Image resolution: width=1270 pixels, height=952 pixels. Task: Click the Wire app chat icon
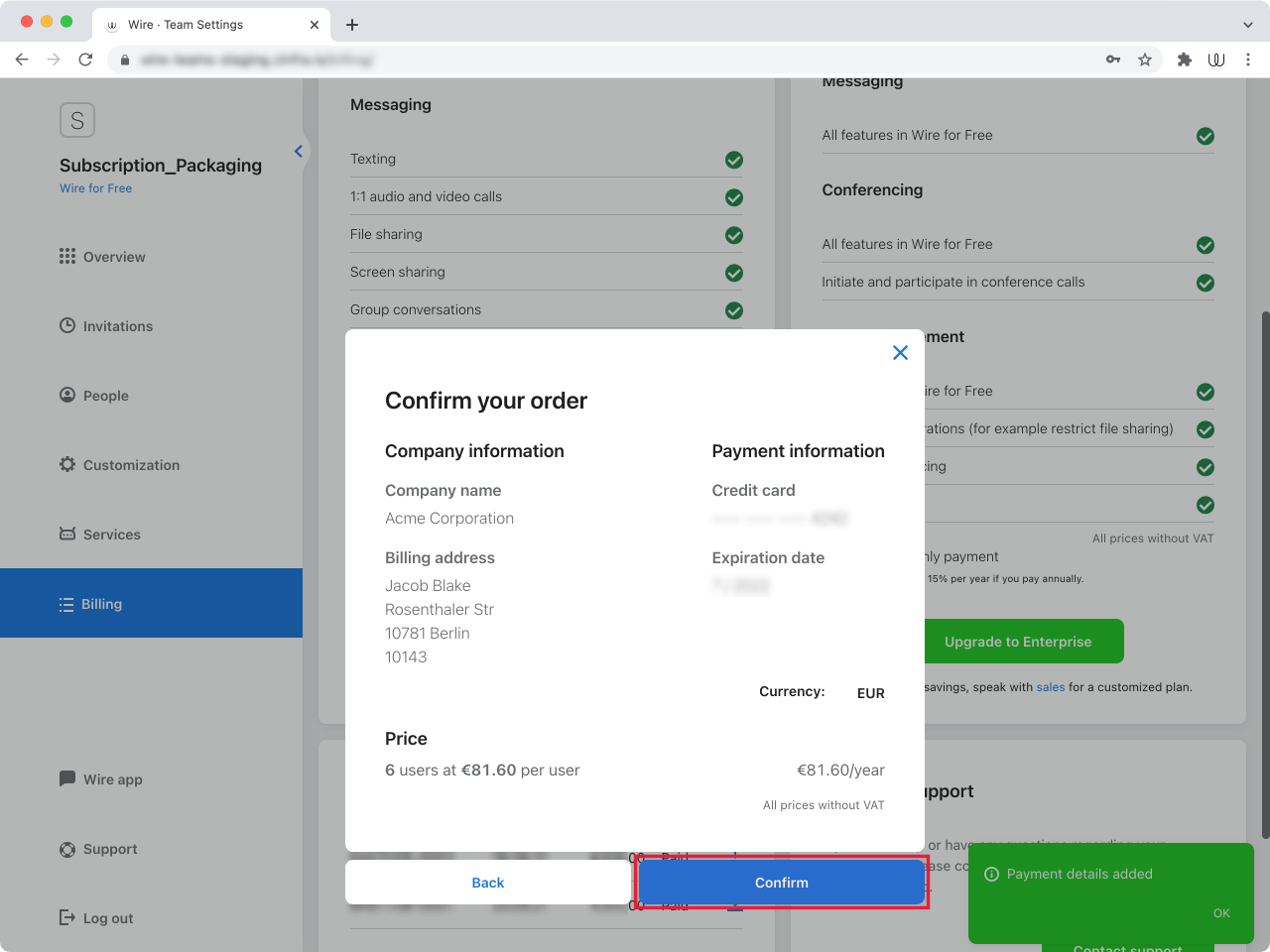[67, 778]
